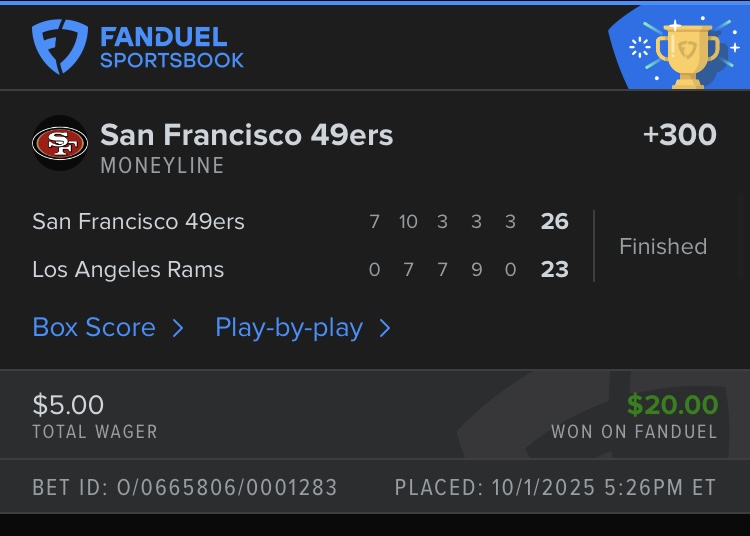Expand chevron next to Box Score
This screenshot has width=750, height=536.
[x=178, y=328]
